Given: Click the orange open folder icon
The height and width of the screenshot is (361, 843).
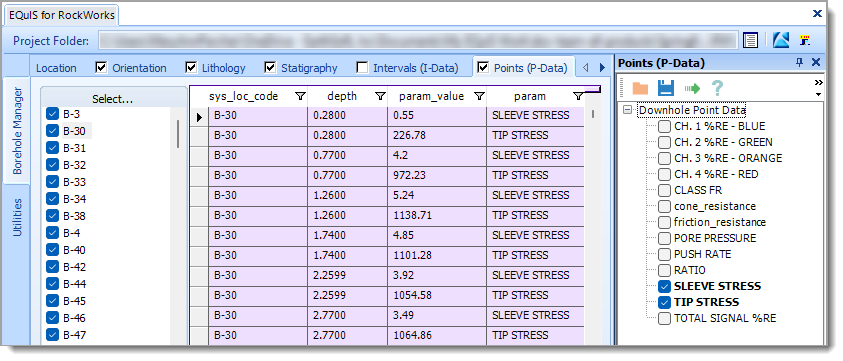Looking at the screenshot, I should pyautogui.click(x=640, y=88).
